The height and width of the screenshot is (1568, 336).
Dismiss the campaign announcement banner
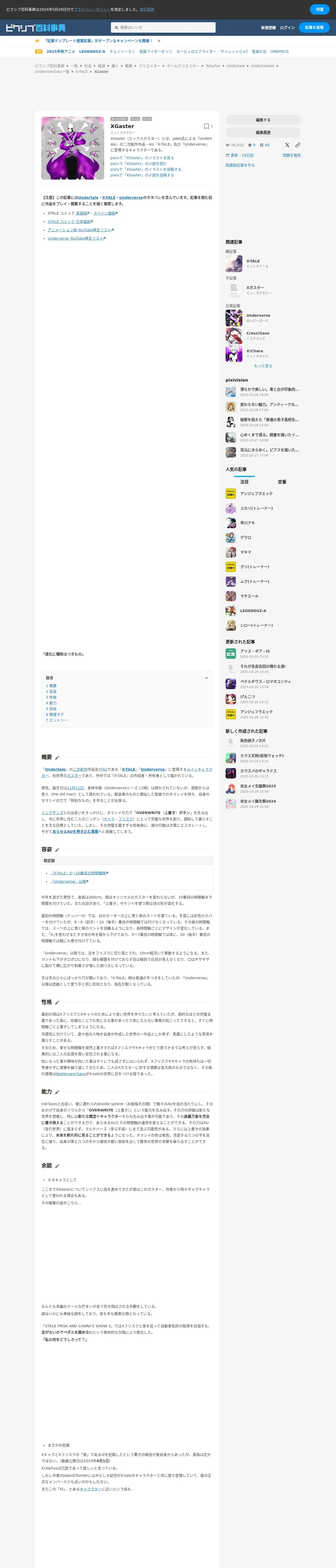pos(159,41)
